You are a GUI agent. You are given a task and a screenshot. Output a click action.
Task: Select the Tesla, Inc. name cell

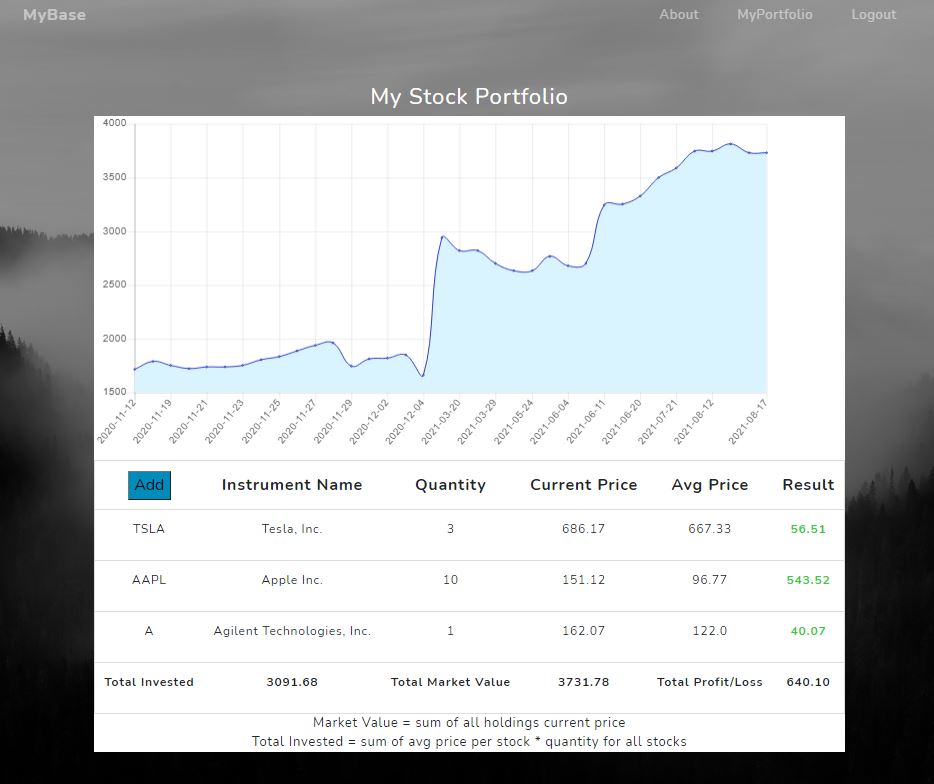(x=292, y=529)
